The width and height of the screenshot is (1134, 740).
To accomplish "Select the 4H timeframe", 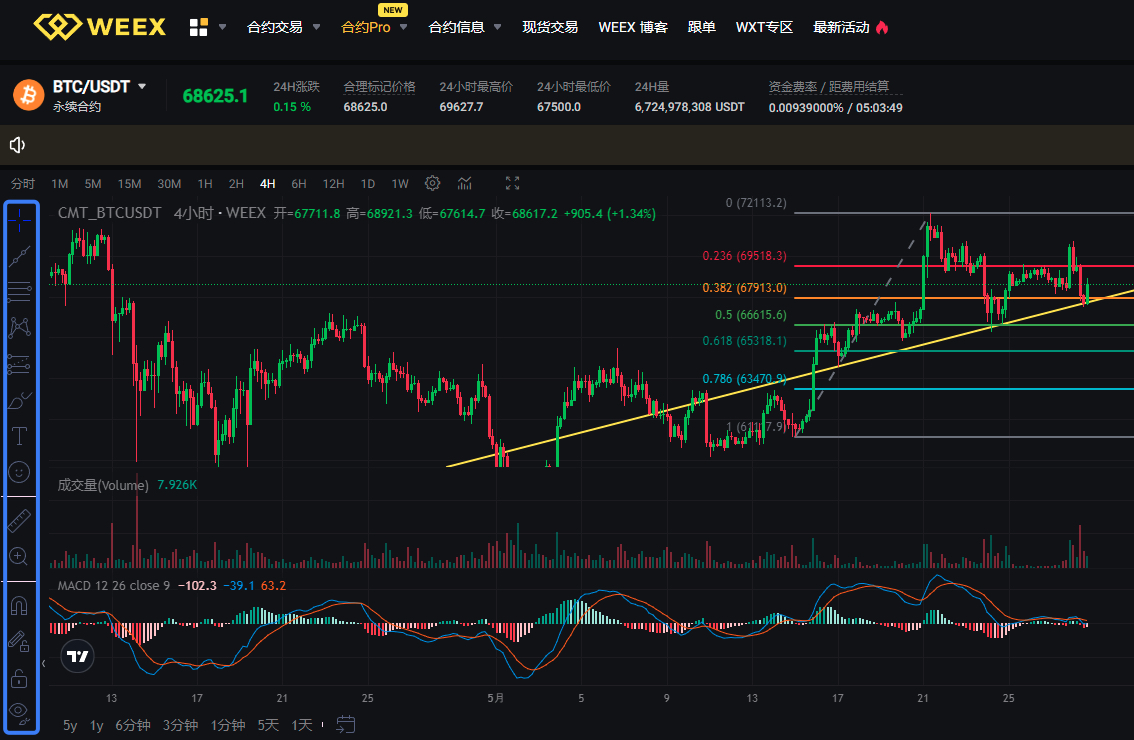I will point(268,184).
